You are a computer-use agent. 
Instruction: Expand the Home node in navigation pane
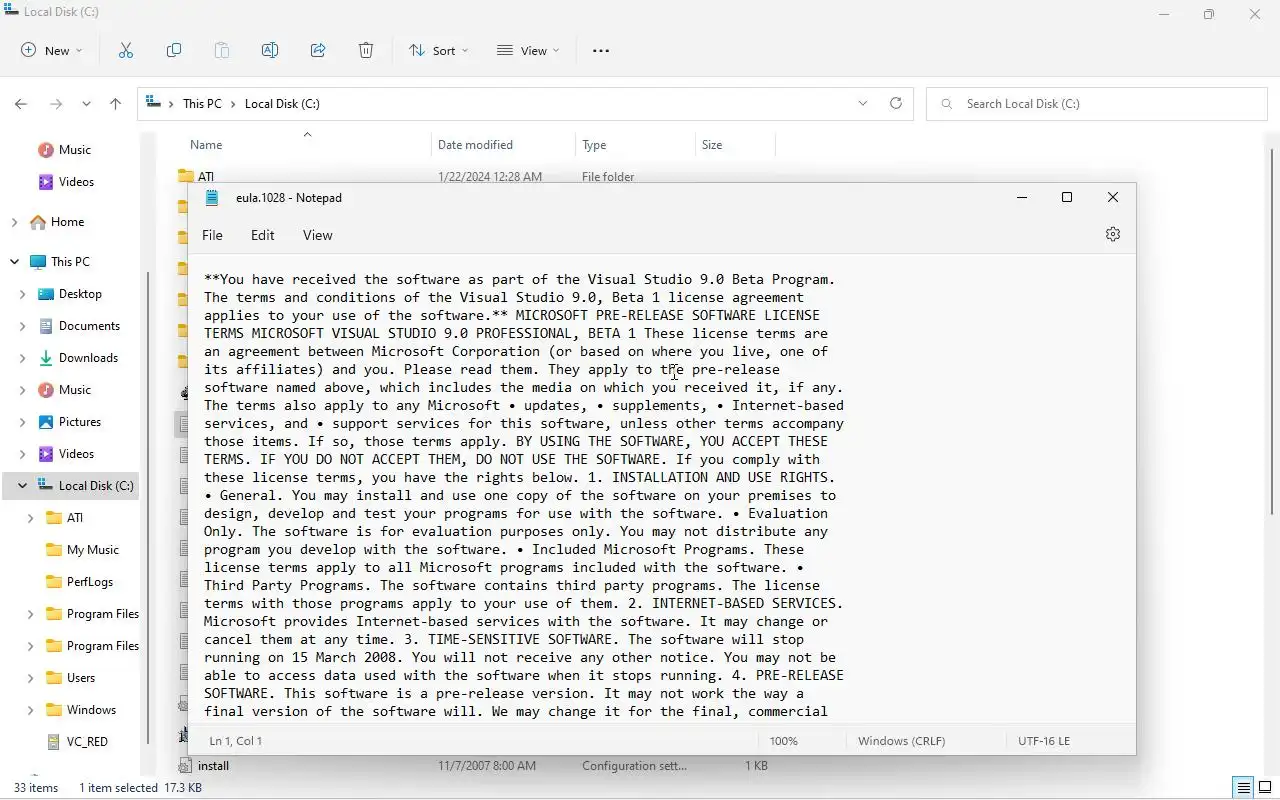click(x=14, y=222)
